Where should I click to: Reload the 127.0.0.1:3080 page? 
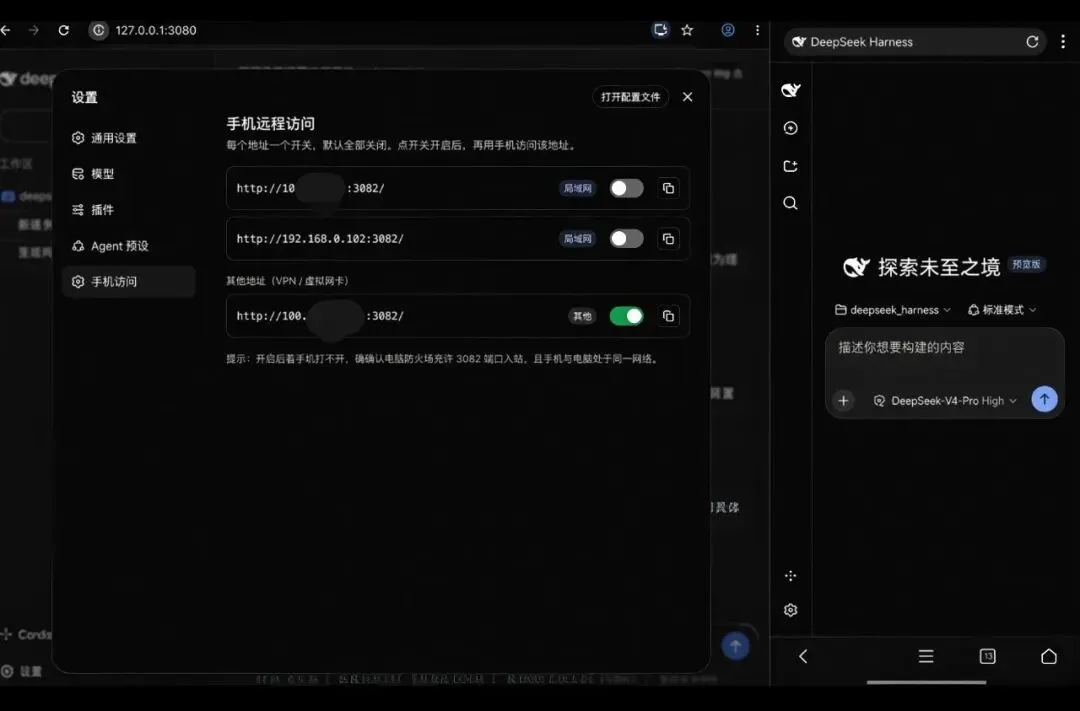[x=63, y=30]
